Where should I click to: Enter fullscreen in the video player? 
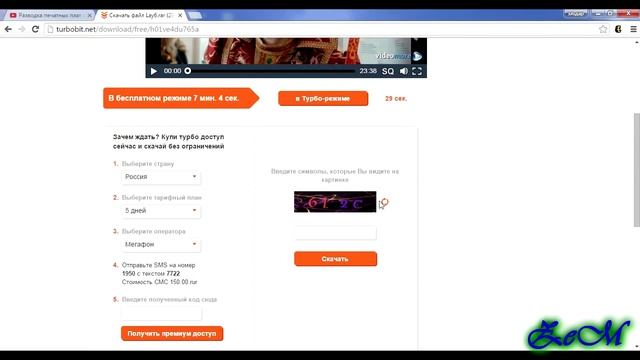pos(417,71)
